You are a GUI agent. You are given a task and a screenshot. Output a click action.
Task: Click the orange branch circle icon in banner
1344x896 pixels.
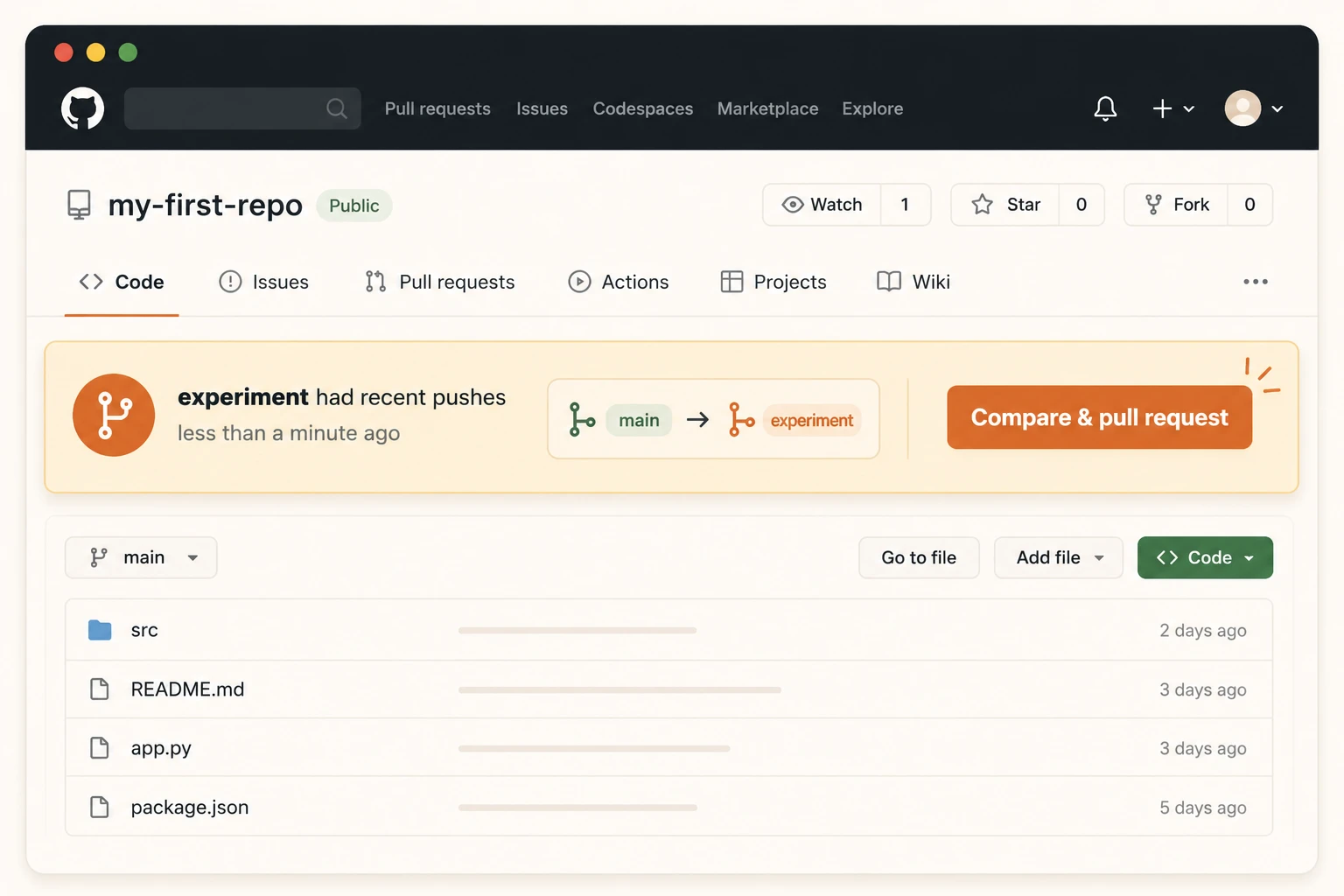114,415
